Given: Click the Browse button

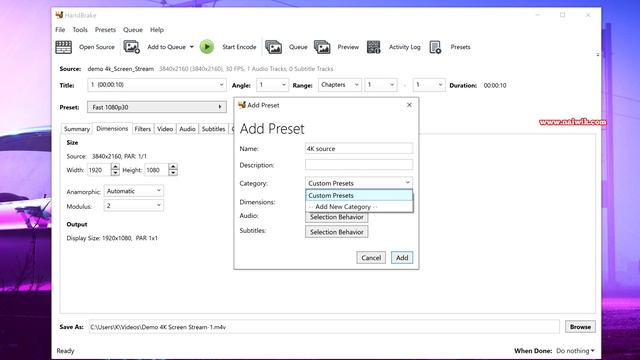Looking at the screenshot, I should [x=580, y=327].
